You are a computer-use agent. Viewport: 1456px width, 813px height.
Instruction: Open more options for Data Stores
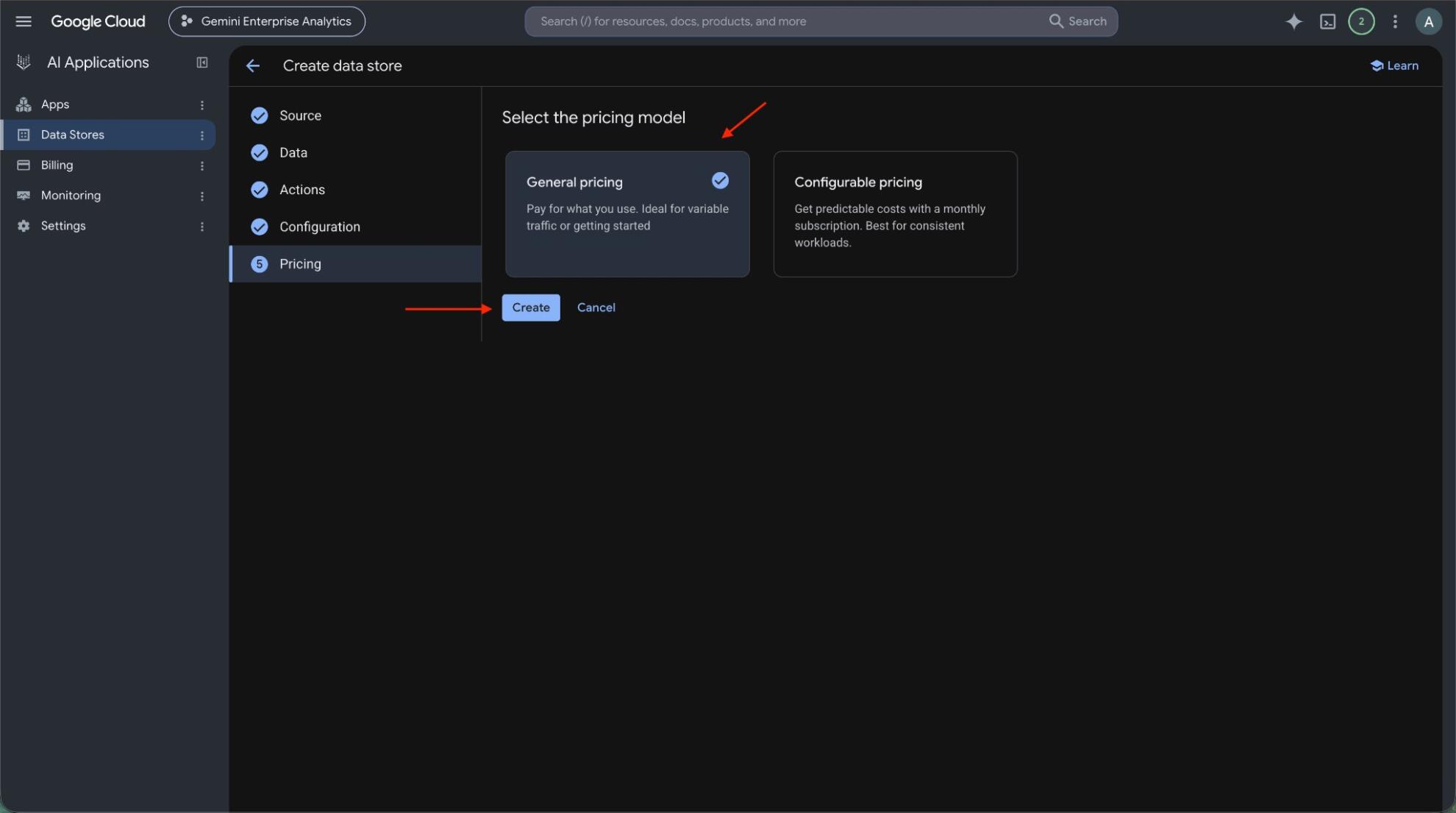click(202, 135)
